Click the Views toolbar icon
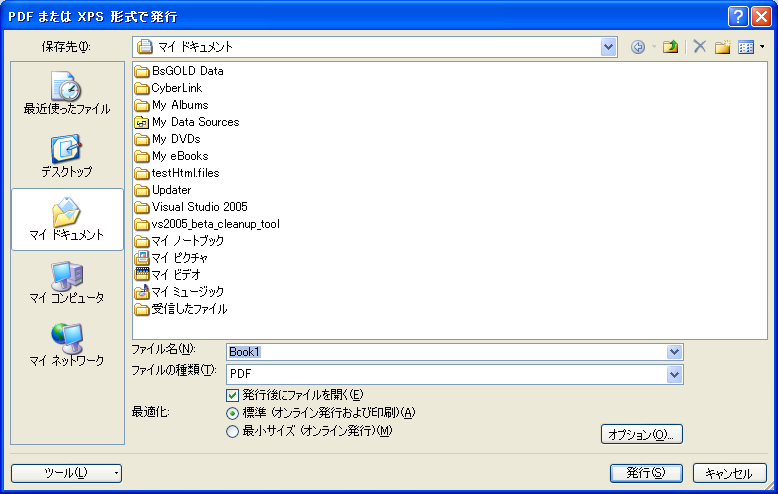 pos(746,47)
